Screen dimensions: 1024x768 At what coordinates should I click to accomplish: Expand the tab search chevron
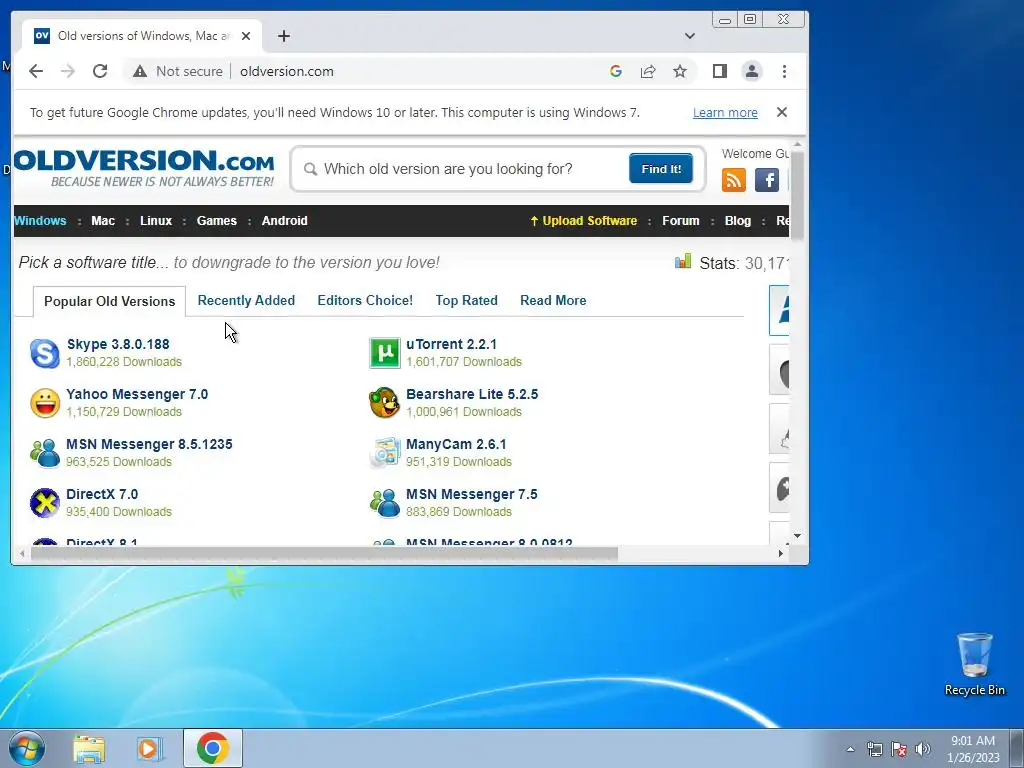click(690, 36)
